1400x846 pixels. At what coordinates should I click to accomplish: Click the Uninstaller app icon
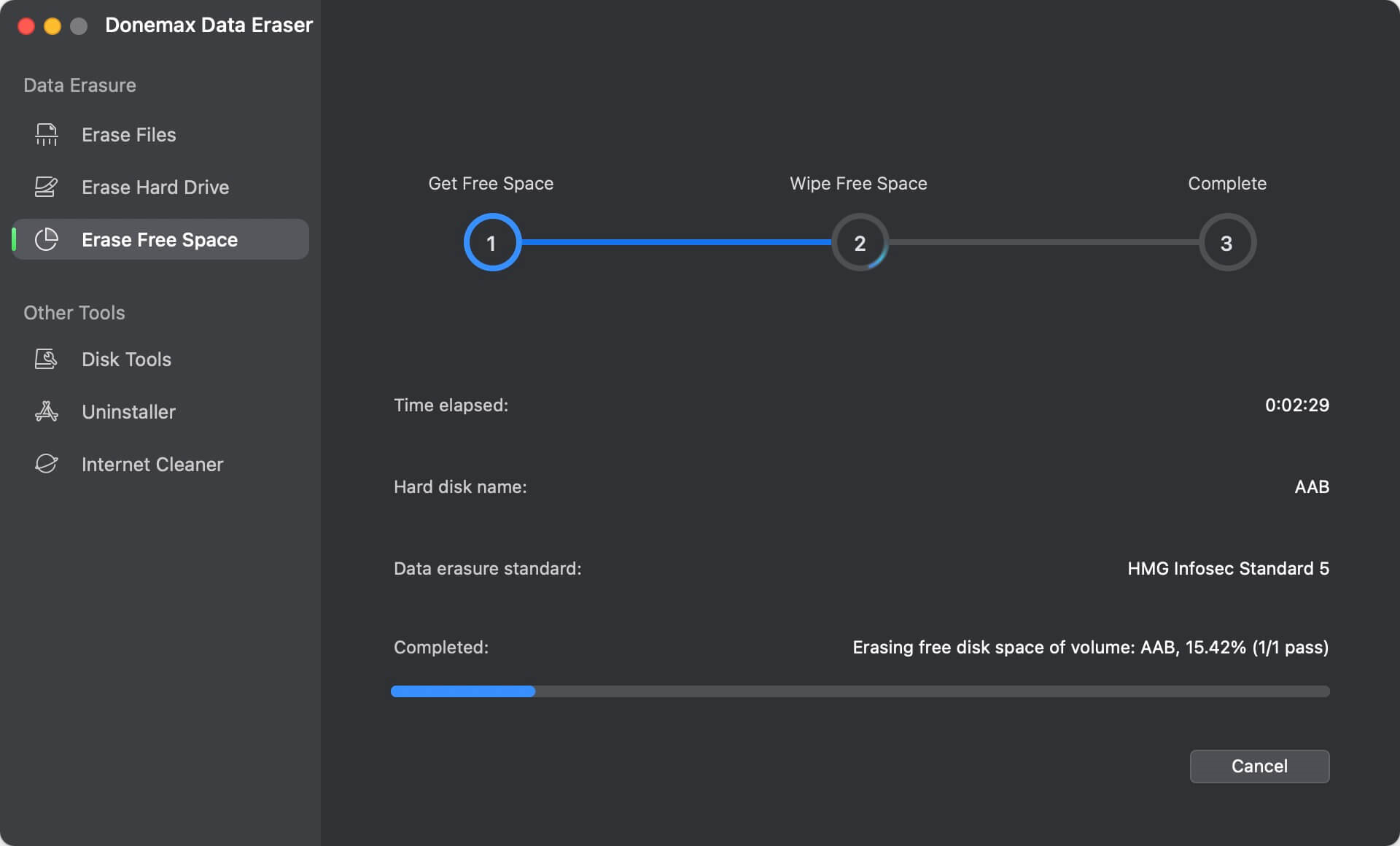tap(47, 412)
